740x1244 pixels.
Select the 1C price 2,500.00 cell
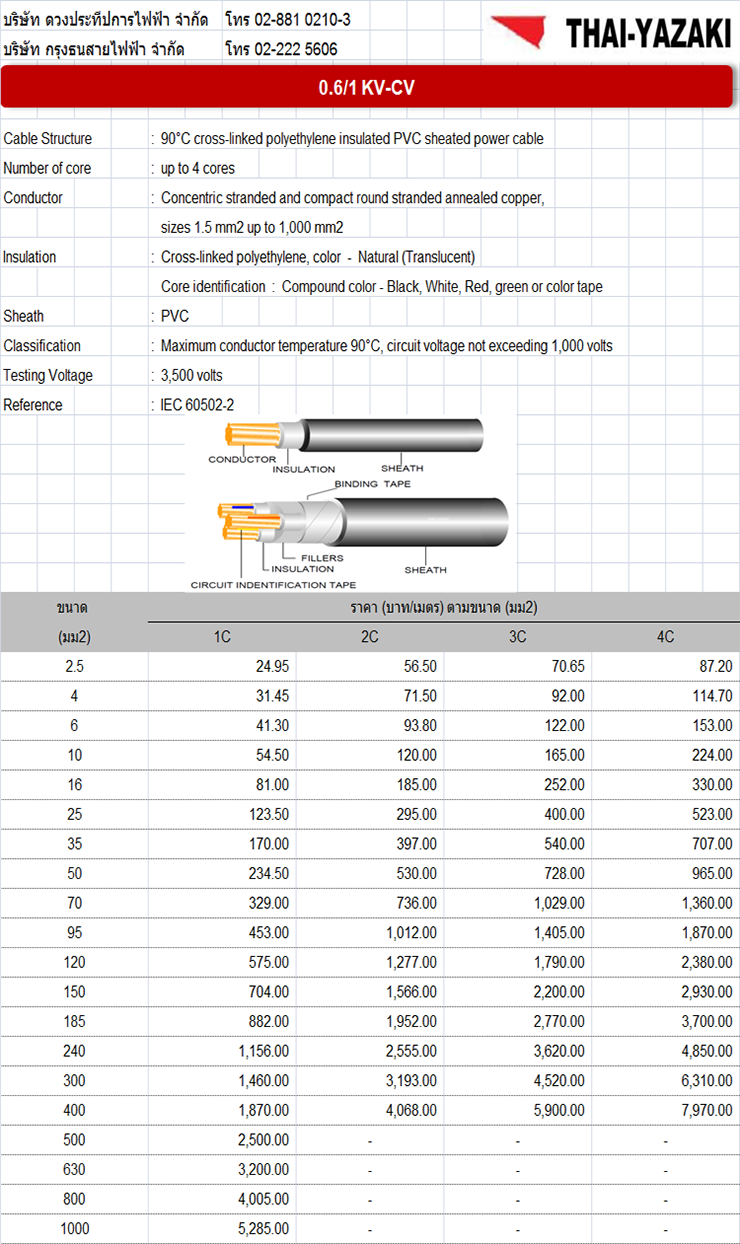pos(222,1140)
